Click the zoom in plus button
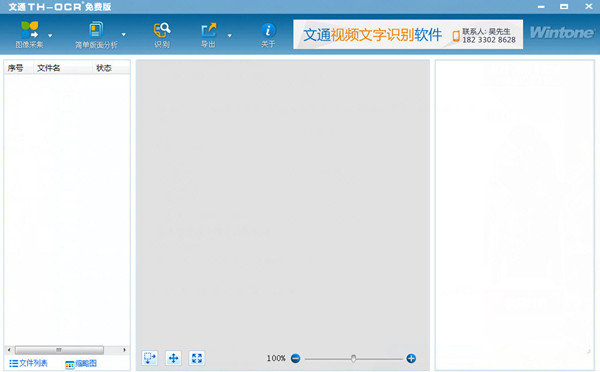The width and height of the screenshot is (600, 372). [x=411, y=359]
